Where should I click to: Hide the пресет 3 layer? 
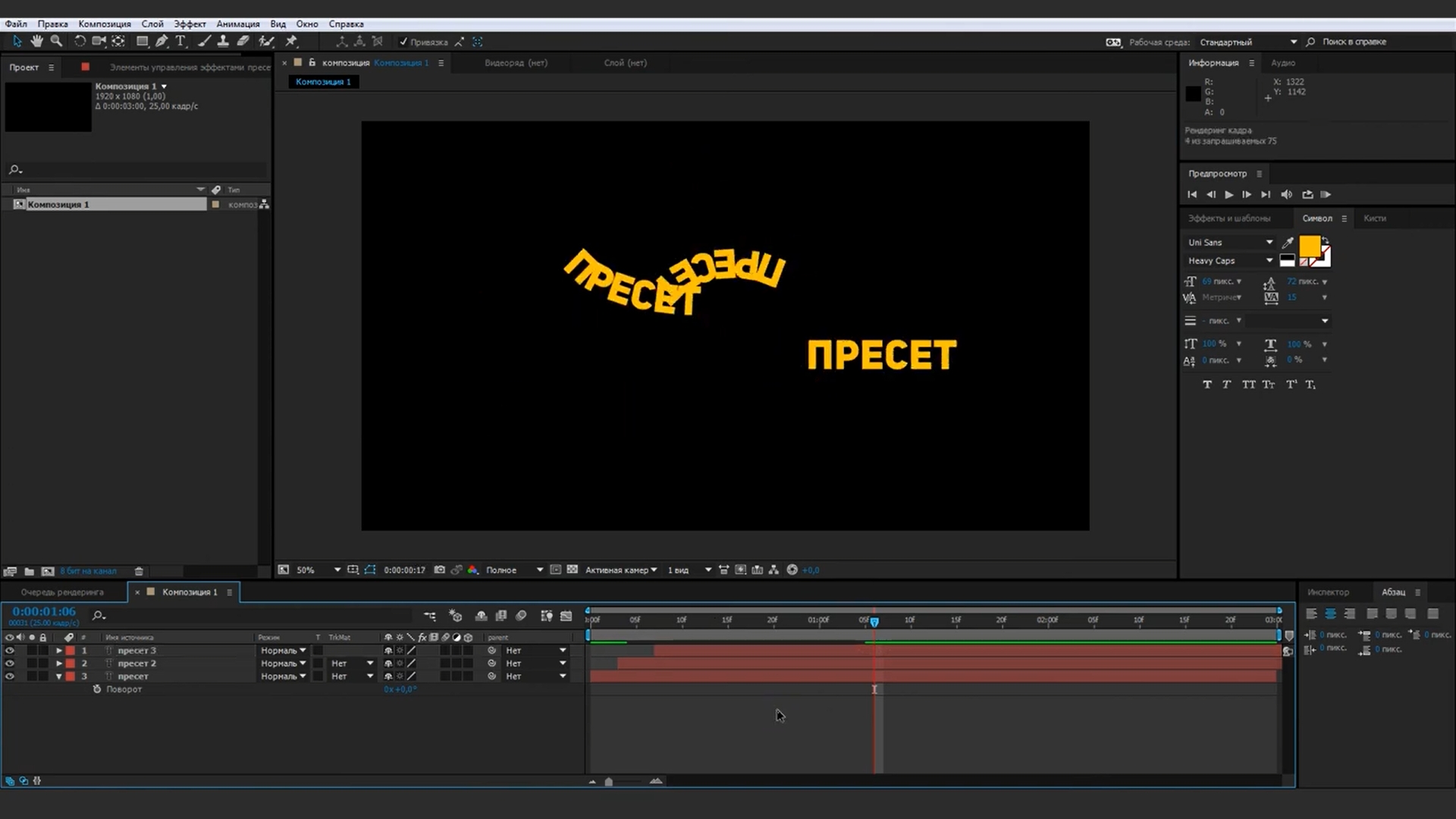tap(10, 651)
